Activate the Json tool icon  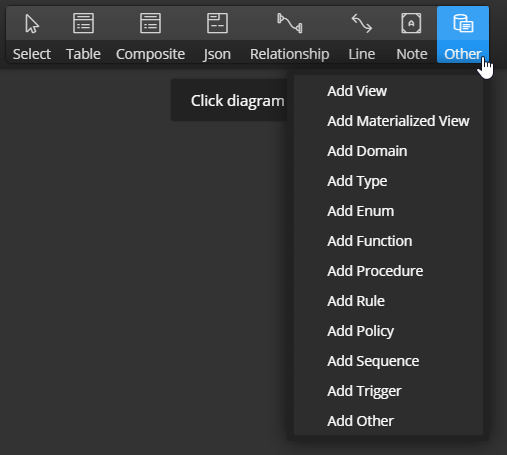[x=217, y=23]
